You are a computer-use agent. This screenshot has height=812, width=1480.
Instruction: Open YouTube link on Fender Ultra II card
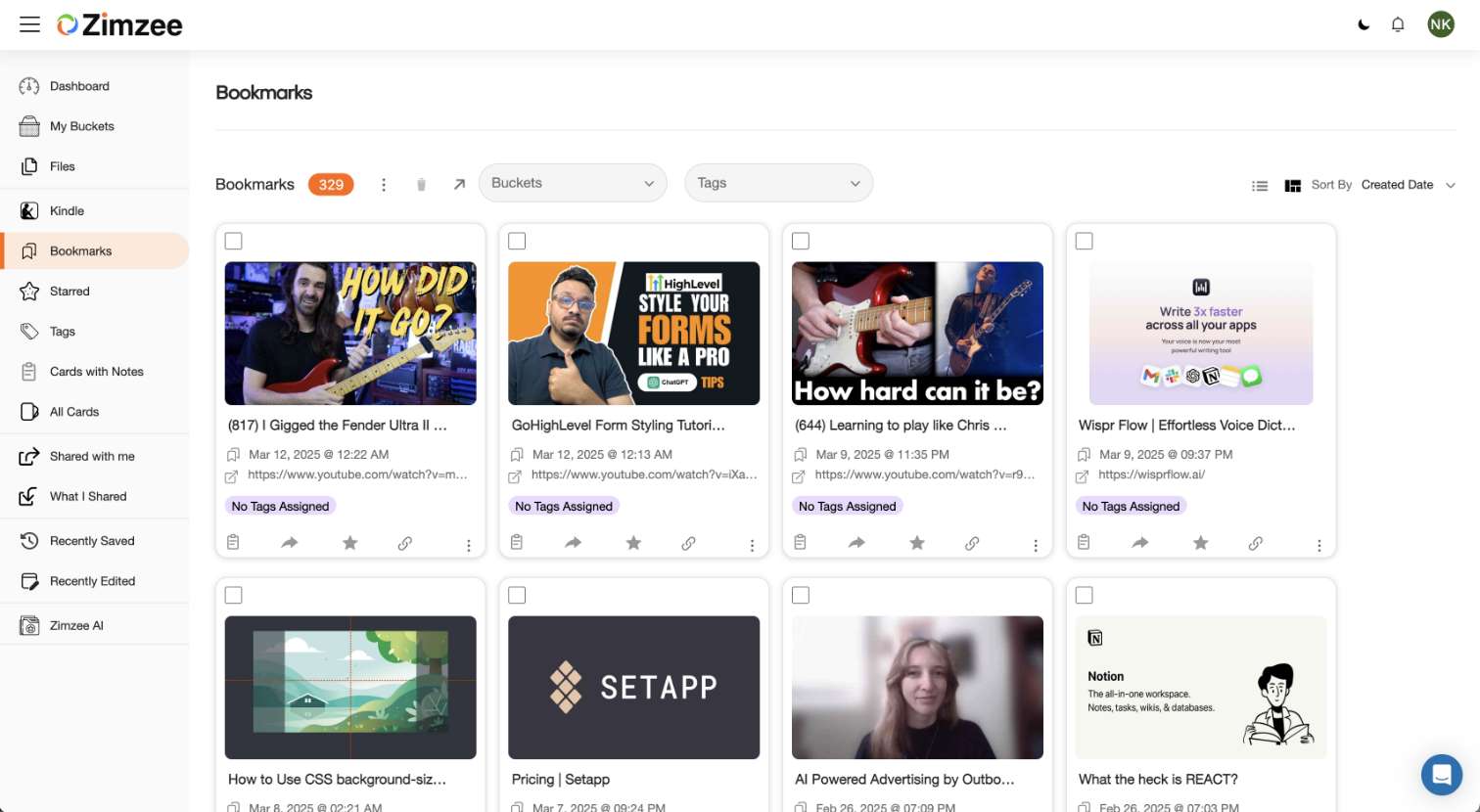point(357,474)
